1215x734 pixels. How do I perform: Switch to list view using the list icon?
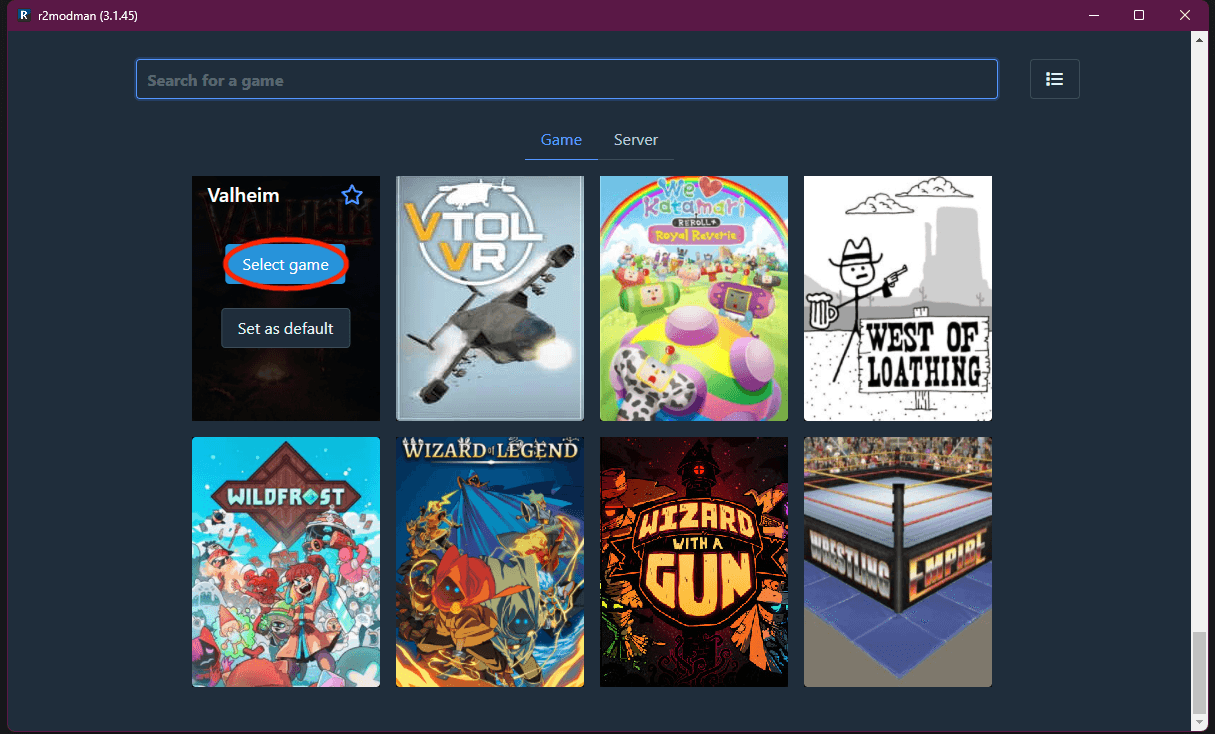point(1054,79)
